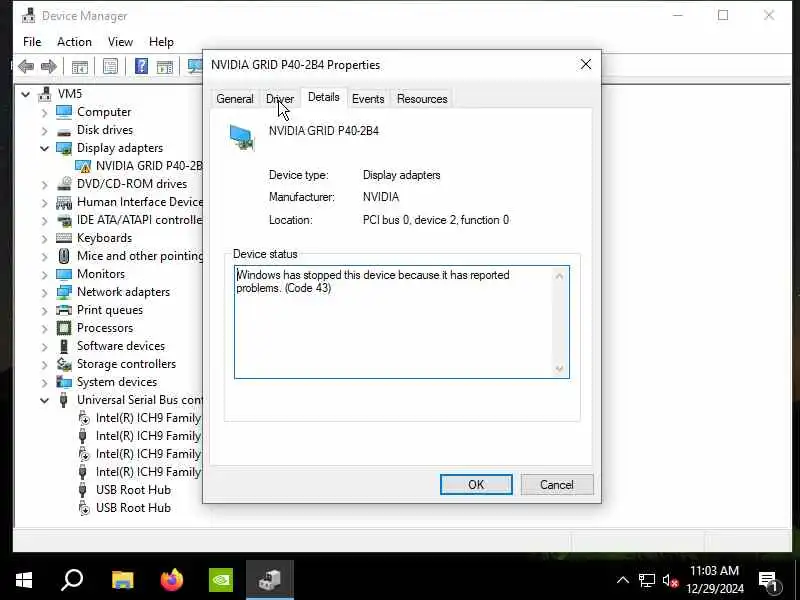Confirm the properties dialog with OK
Viewport: 800px width, 600px height.
(x=476, y=485)
